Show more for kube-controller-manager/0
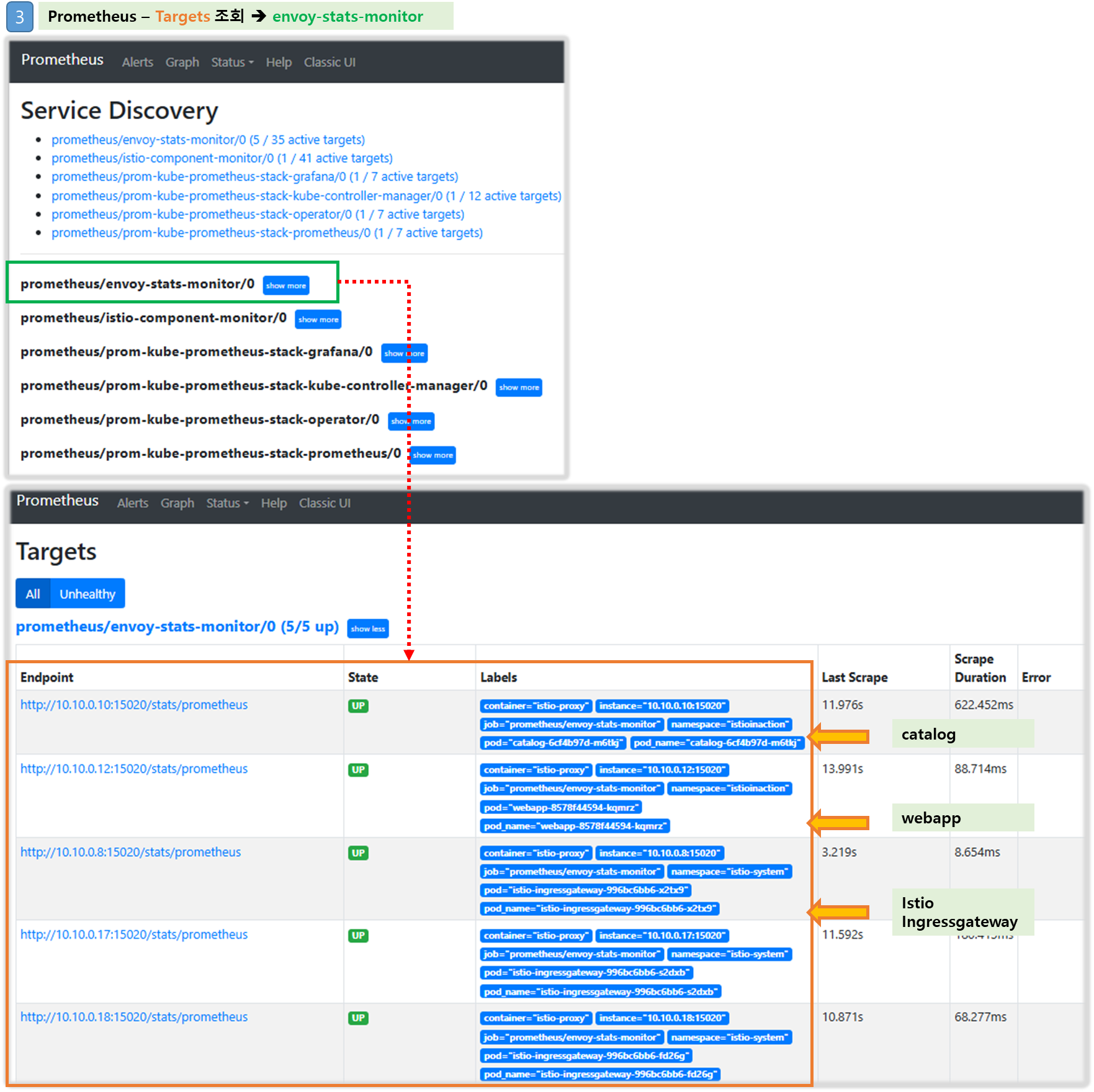Viewport: 1094px width, 1092px height. pyautogui.click(x=519, y=387)
